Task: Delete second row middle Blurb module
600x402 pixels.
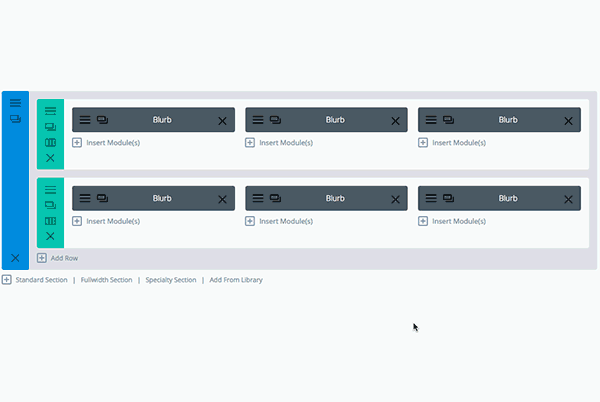Action: (395, 199)
